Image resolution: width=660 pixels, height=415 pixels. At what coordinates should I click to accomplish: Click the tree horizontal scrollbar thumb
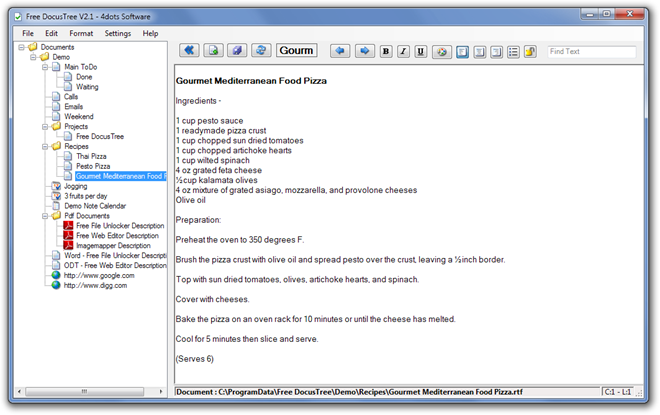[x=84, y=392]
